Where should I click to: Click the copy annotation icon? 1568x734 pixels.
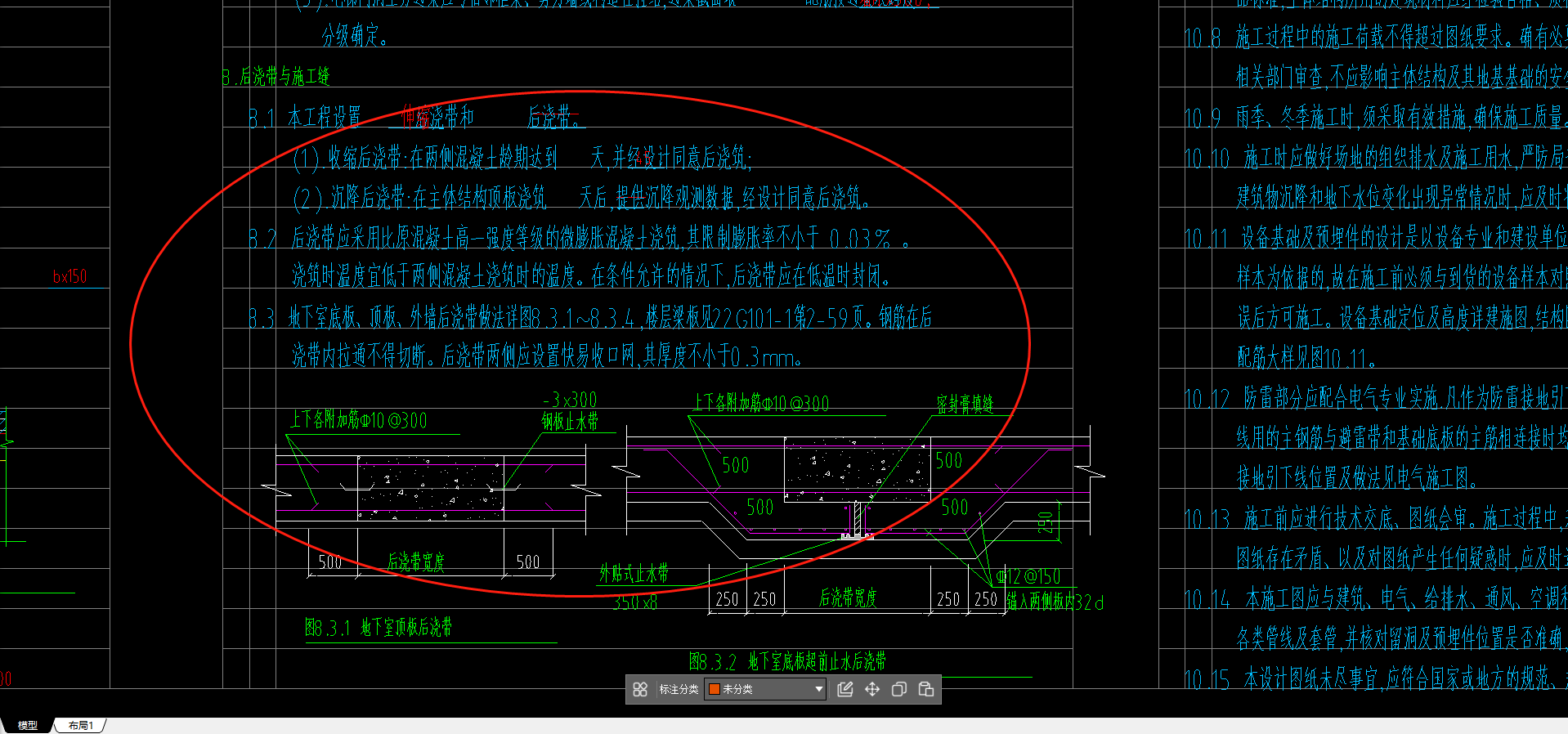click(899, 689)
